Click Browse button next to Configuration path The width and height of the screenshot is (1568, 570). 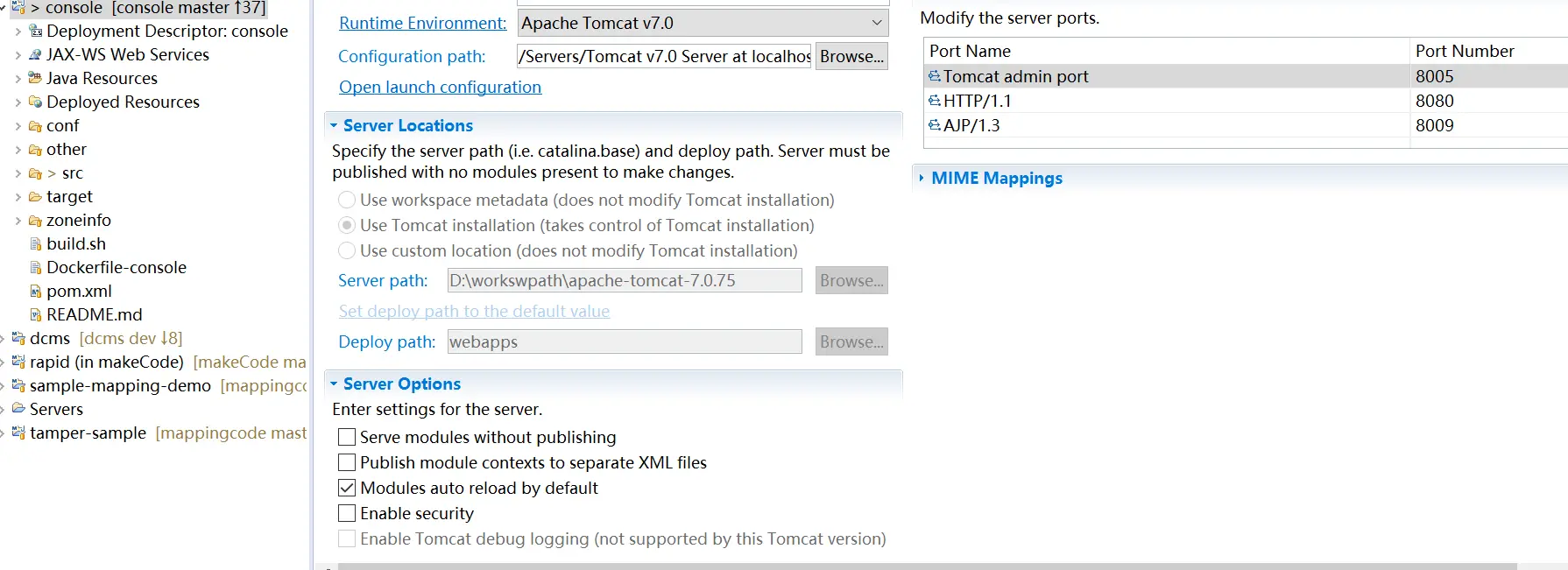851,56
